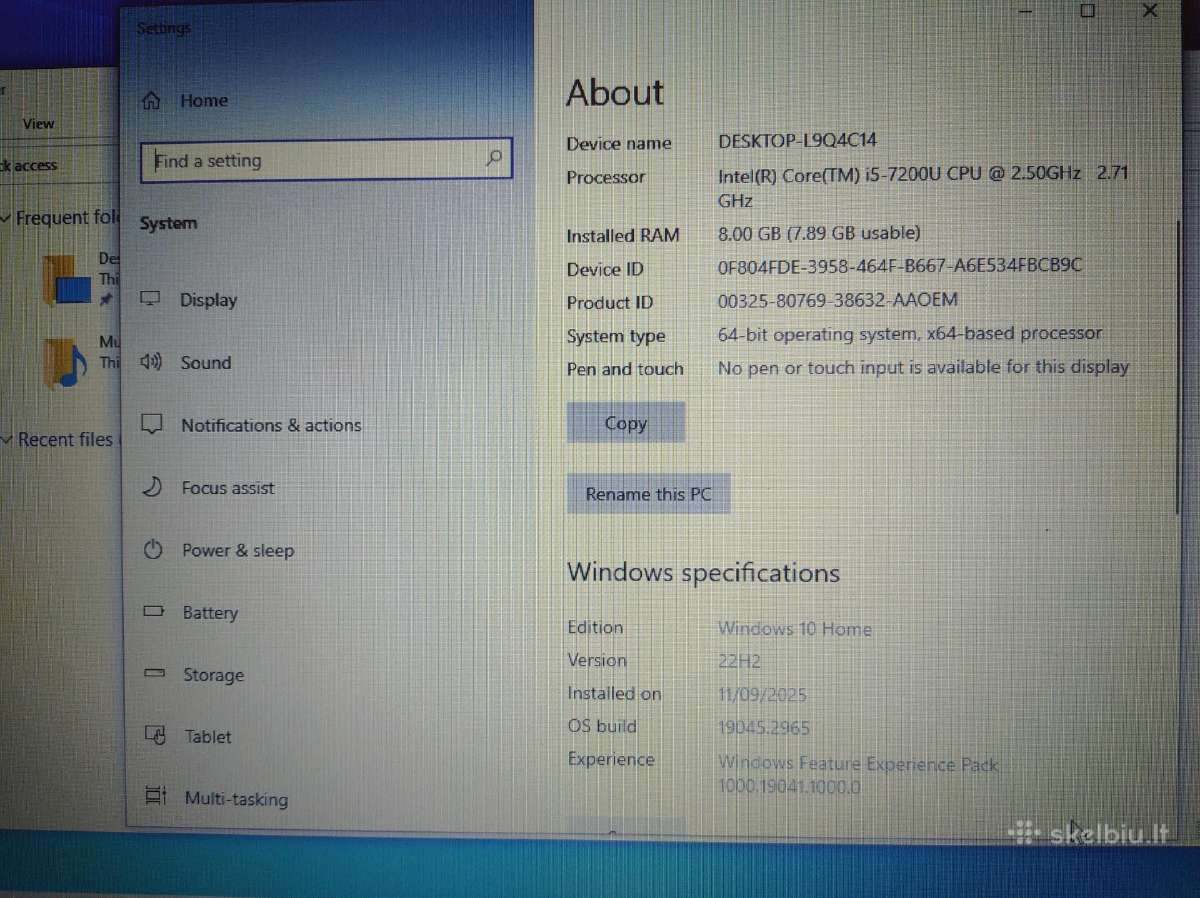Click the Settings page vertical scrollbar

[x=1178, y=365]
